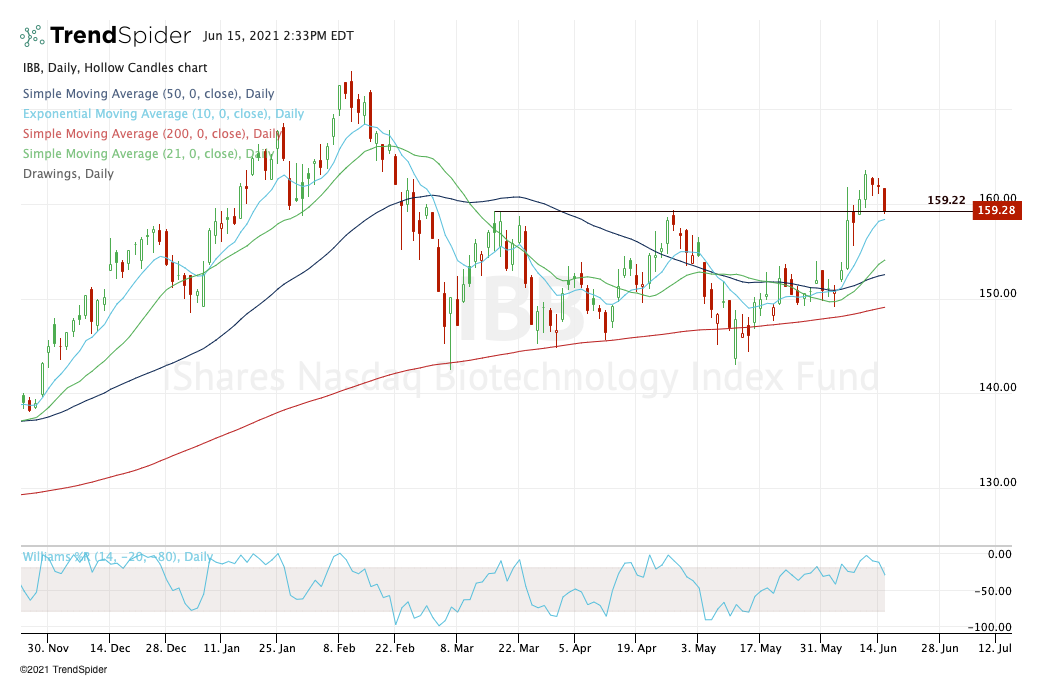Click the '©2021 TrendSpider' copyright text
The height and width of the screenshot is (679, 1042).
coord(63,670)
